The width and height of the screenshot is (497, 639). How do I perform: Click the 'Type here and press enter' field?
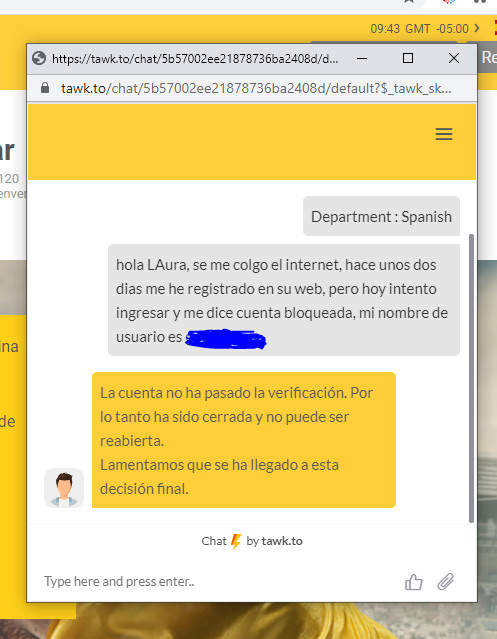pos(220,582)
